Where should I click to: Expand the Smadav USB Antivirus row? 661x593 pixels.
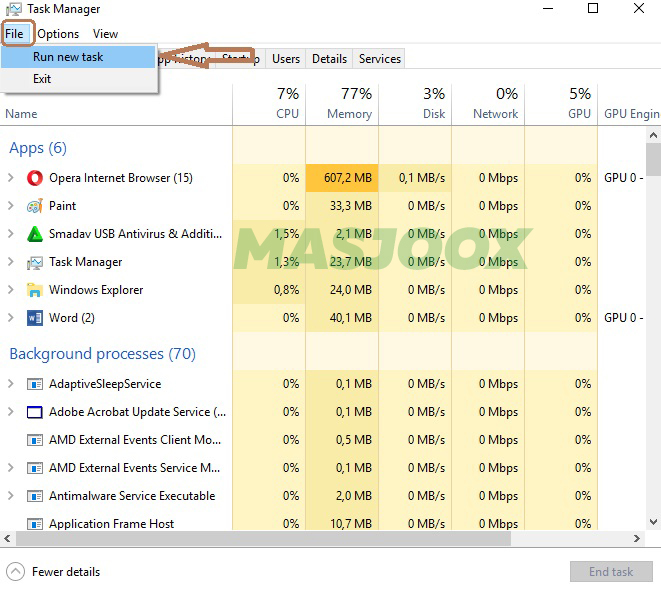tap(11, 233)
